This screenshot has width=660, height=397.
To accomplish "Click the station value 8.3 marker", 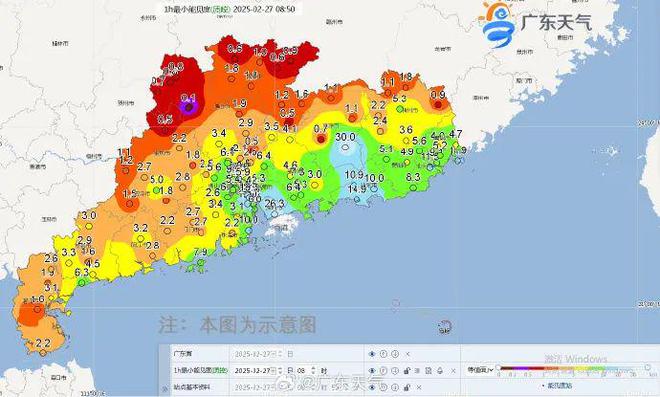I will (x=413, y=188).
